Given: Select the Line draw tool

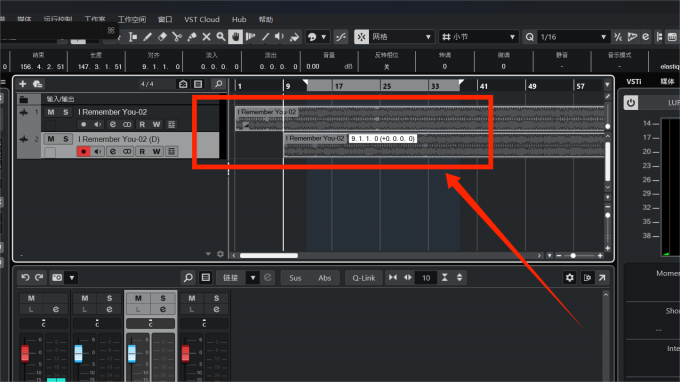Looking at the screenshot, I should pos(265,37).
